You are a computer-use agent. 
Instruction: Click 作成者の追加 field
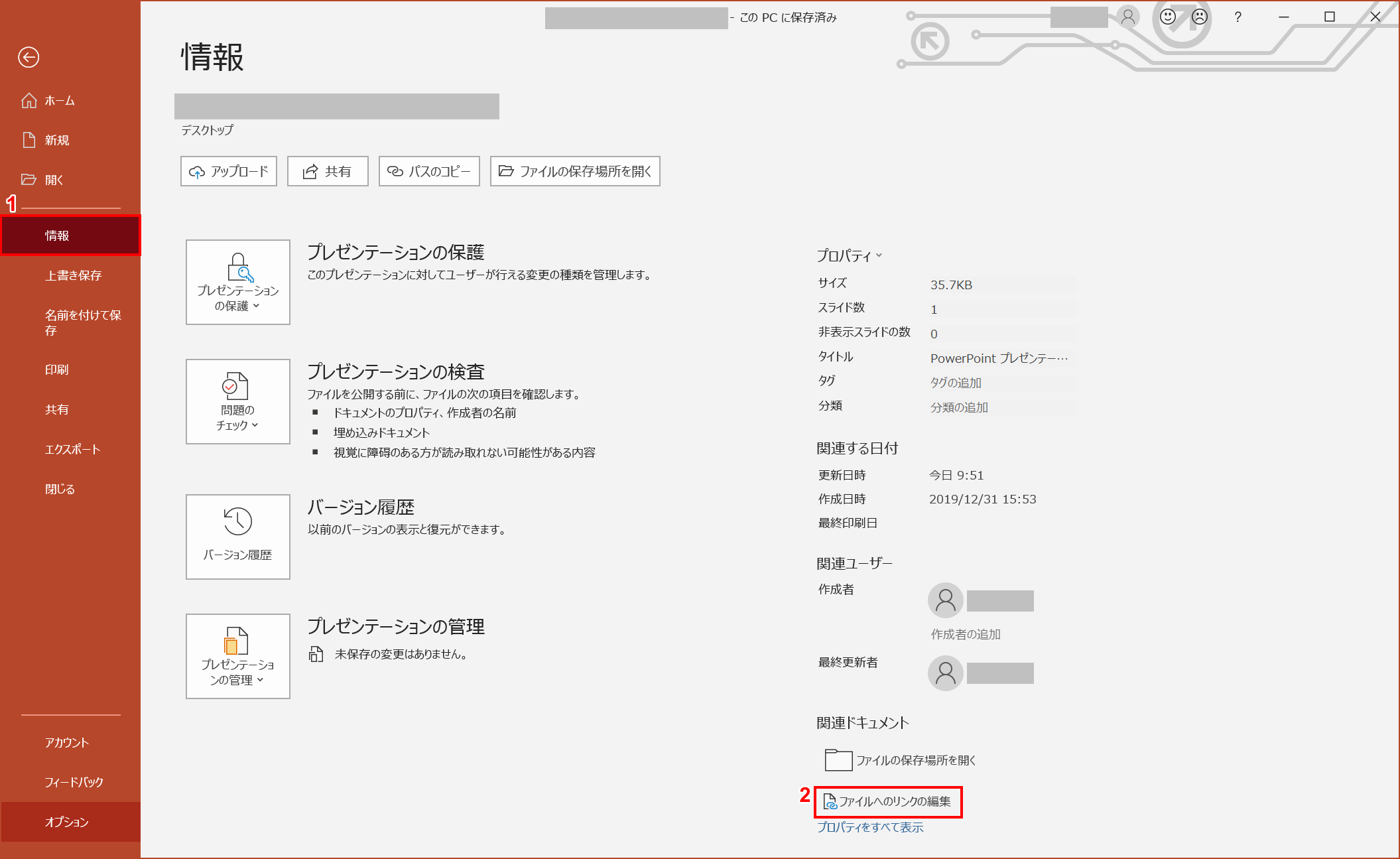(x=966, y=634)
